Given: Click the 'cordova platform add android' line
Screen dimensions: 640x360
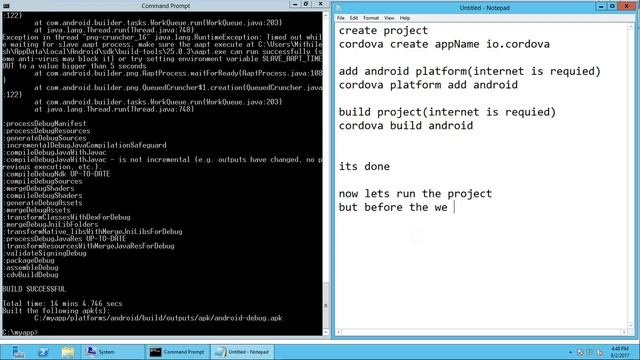Looking at the screenshot, I should pyautogui.click(x=428, y=85).
